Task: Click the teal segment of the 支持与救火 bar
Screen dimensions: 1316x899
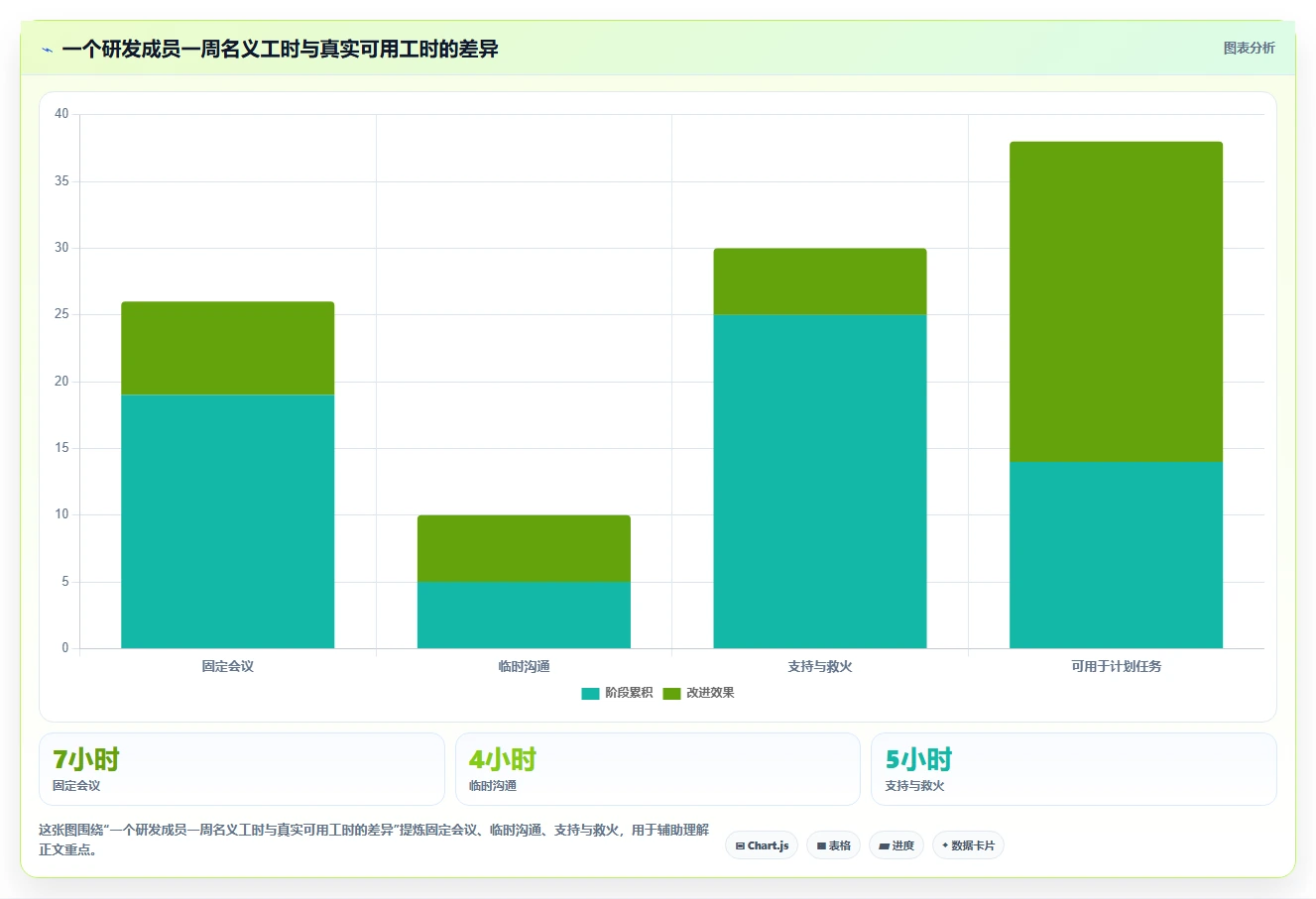Action: tap(820, 482)
